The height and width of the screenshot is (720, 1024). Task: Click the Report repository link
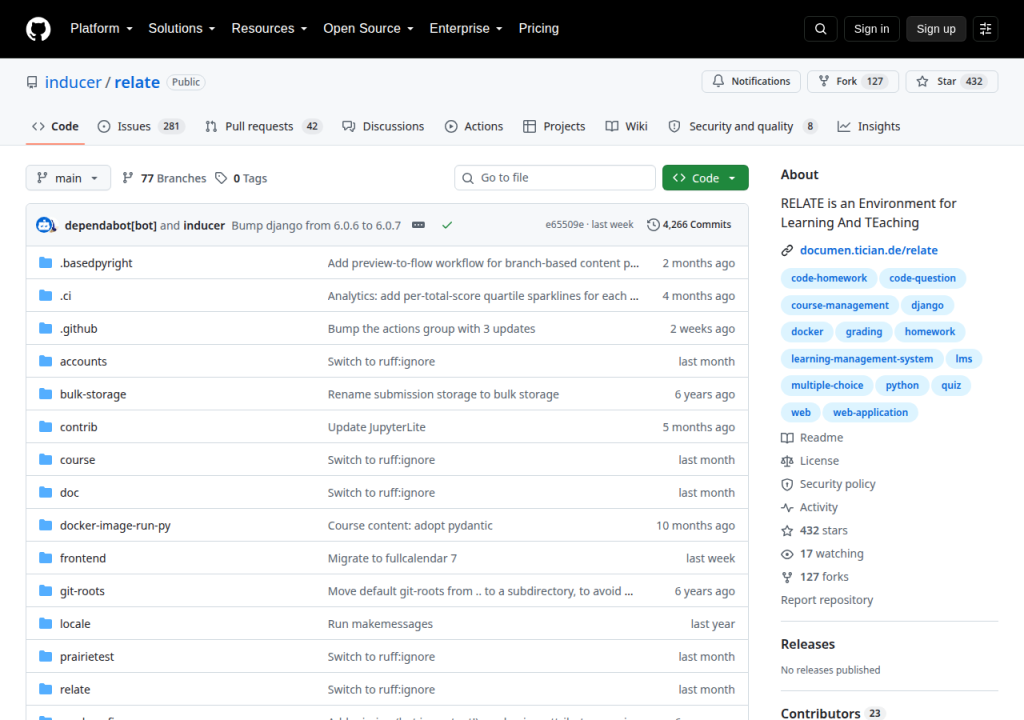pos(827,600)
